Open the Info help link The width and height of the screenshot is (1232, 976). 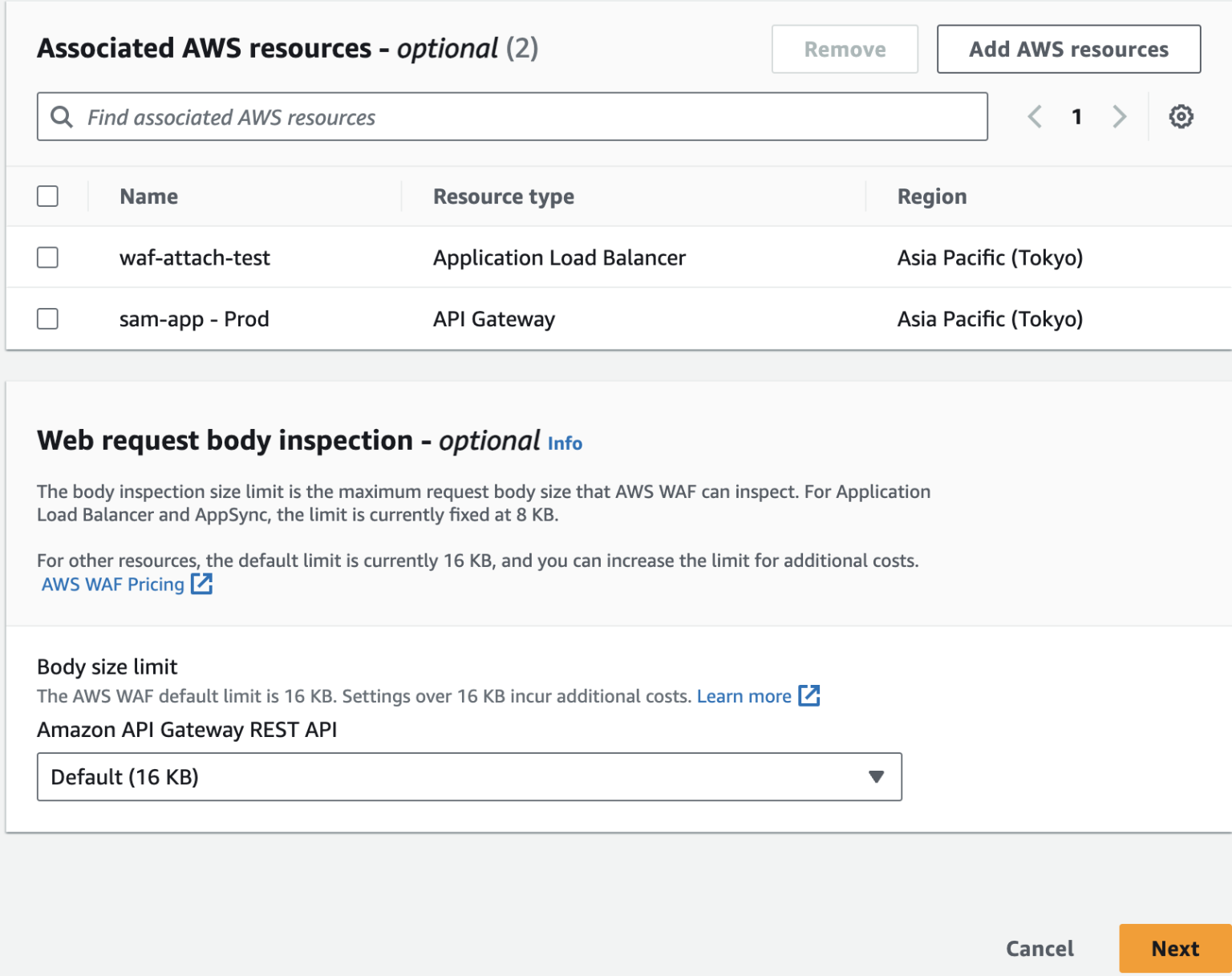564,443
